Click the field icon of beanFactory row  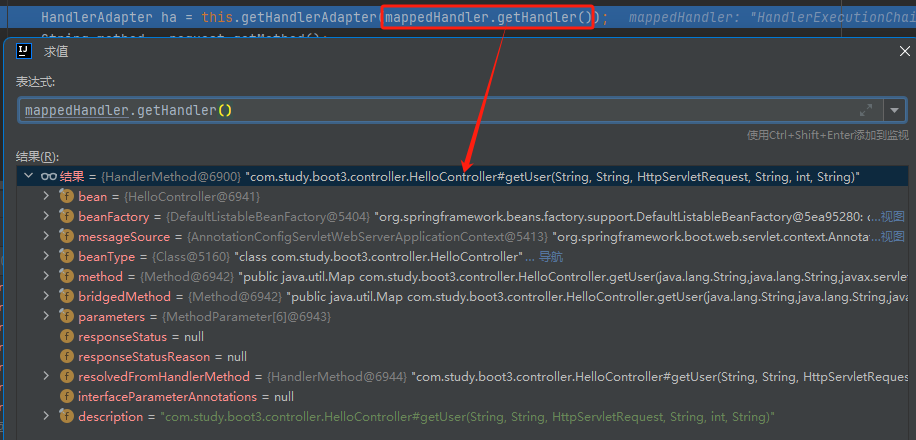click(67, 217)
